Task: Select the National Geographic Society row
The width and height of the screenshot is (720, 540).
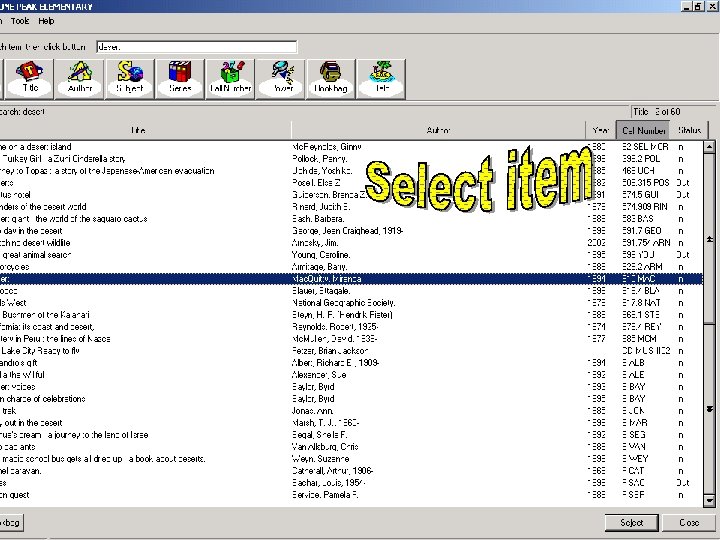Action: tap(351, 303)
